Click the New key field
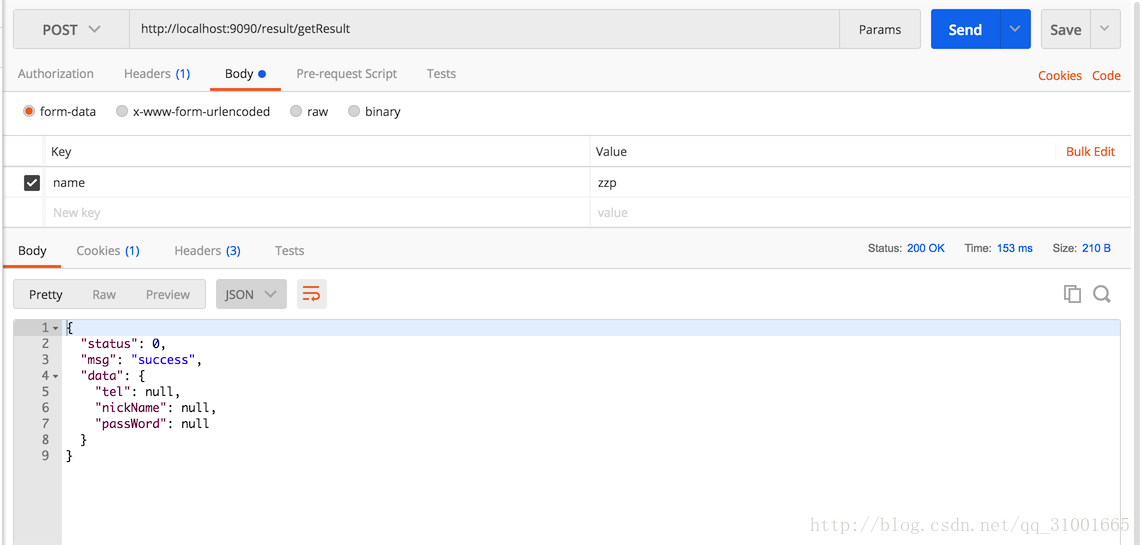 pyautogui.click(x=317, y=212)
